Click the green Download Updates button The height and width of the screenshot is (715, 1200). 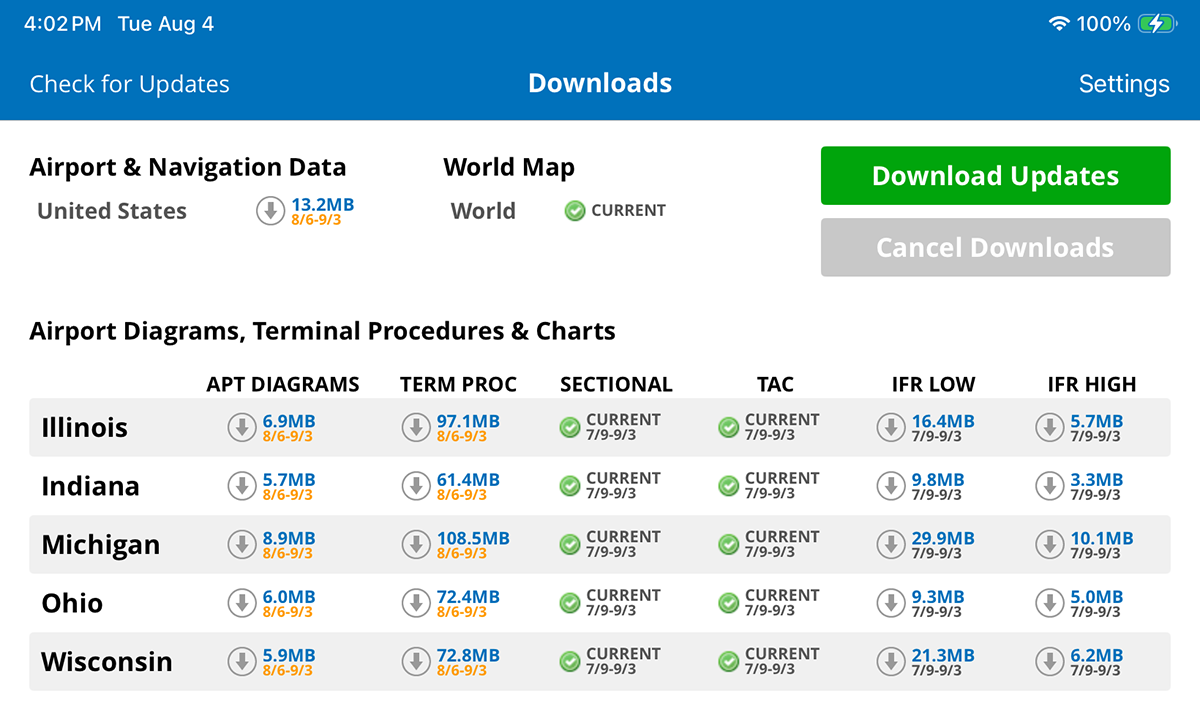pos(995,176)
